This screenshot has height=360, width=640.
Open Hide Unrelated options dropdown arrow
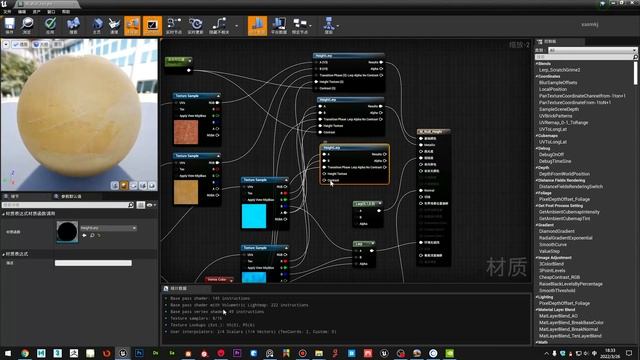point(236,26)
